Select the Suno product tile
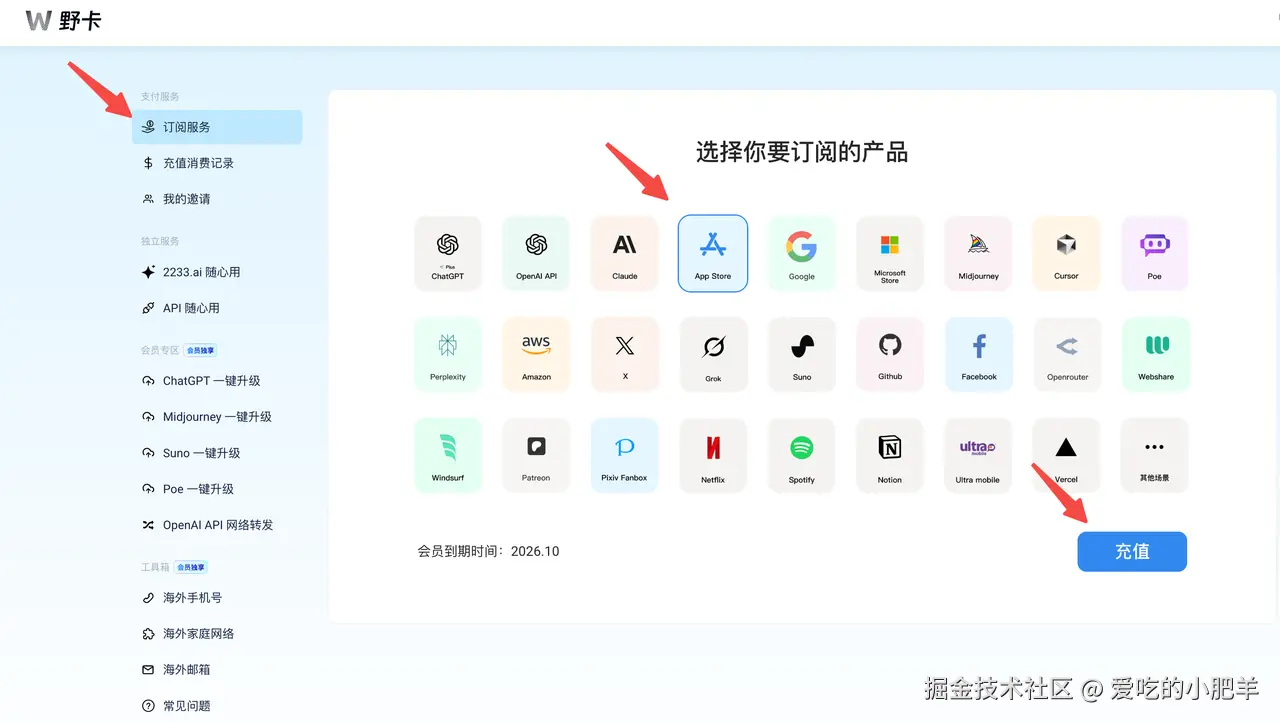1280x723 pixels. (802, 354)
